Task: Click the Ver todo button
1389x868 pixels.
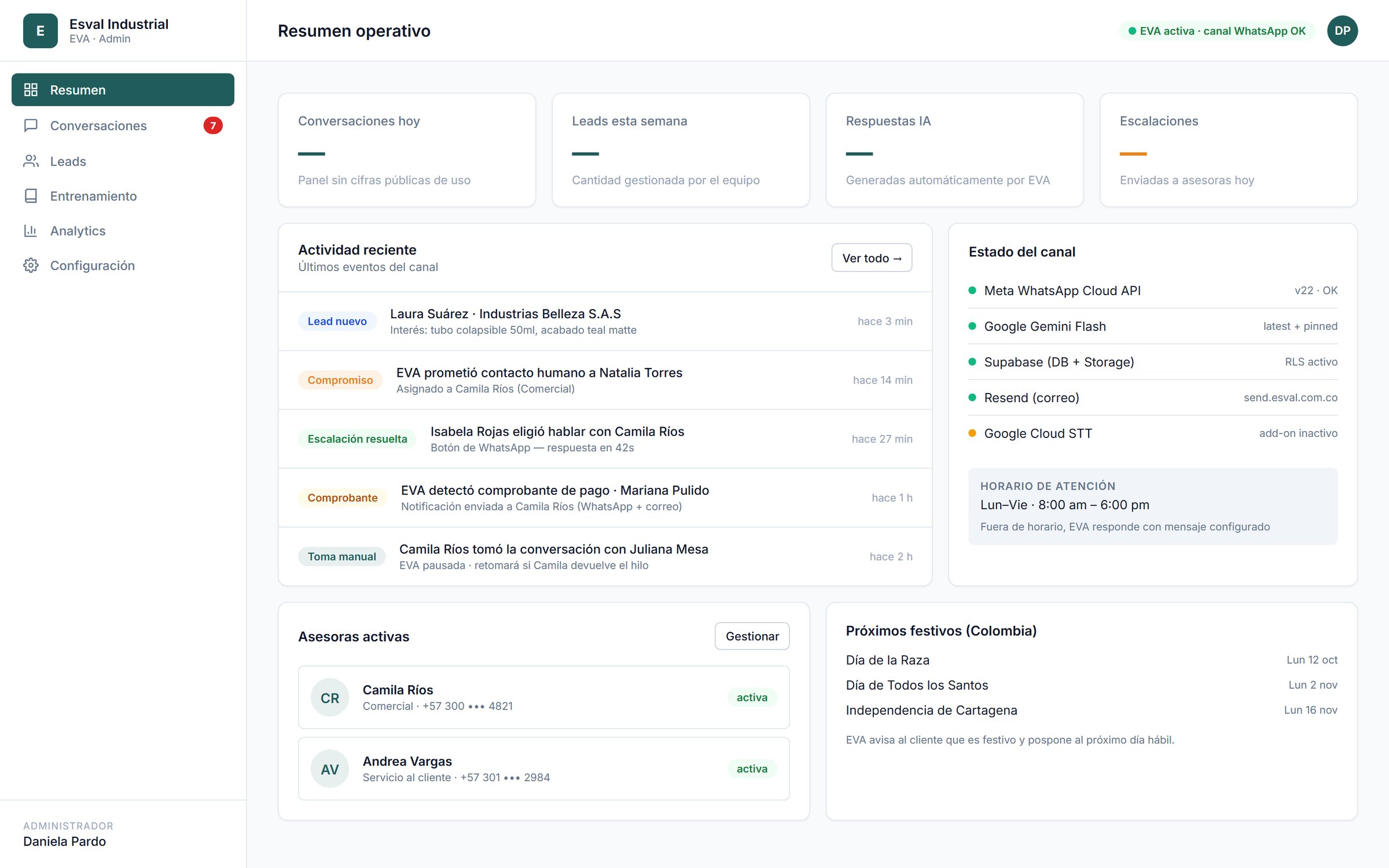Action: [872, 258]
